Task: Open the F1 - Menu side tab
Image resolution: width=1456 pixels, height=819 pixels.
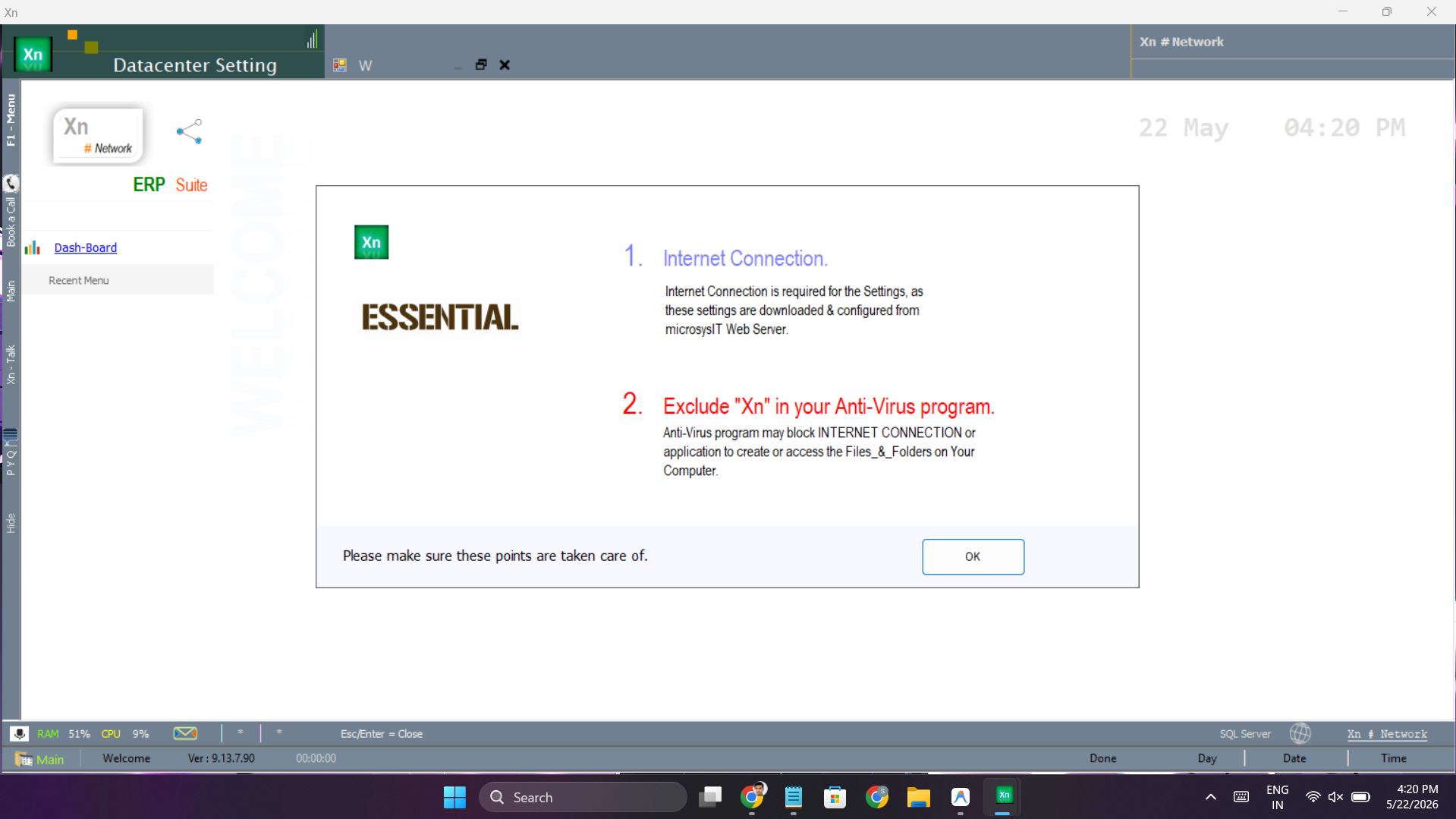Action: coord(11,120)
